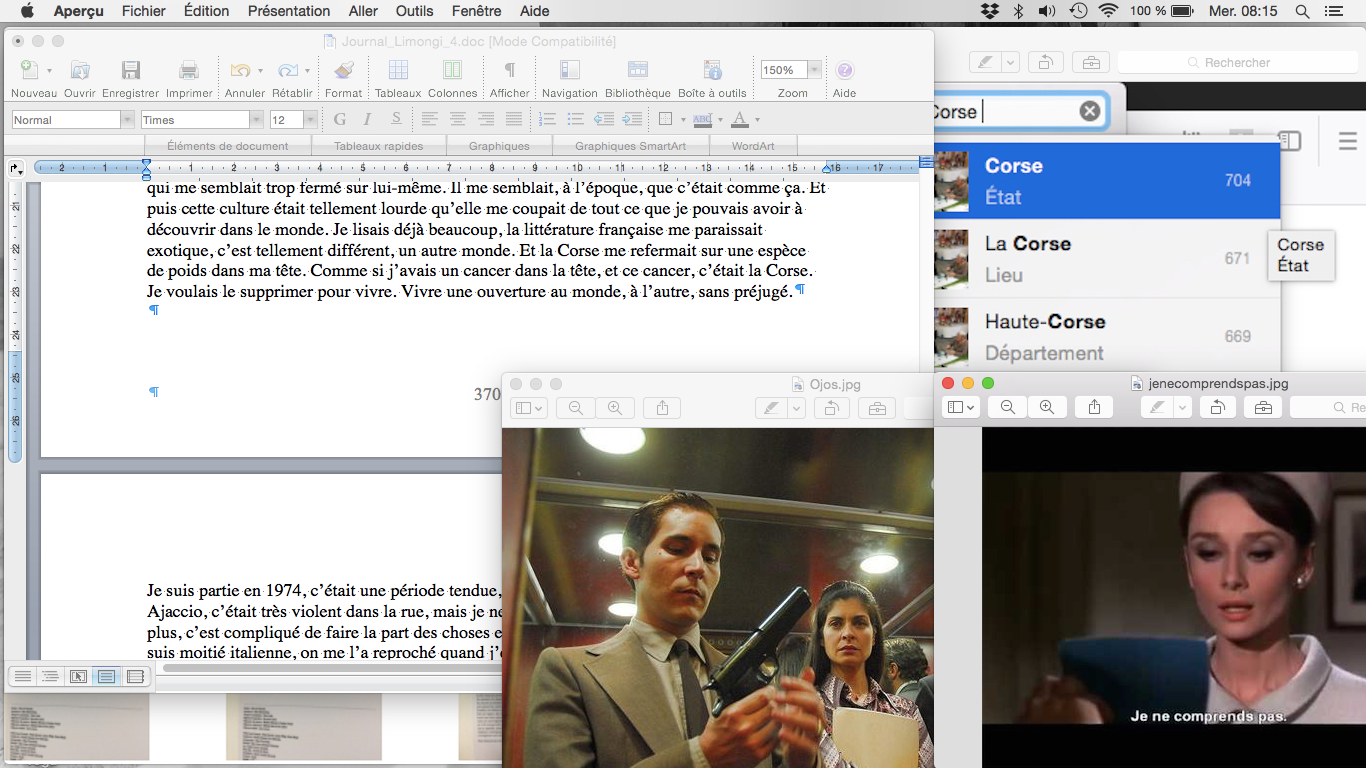Viewport: 1366px width, 768px height.
Task: Open the 150% zoom dropdown
Action: 815,70
